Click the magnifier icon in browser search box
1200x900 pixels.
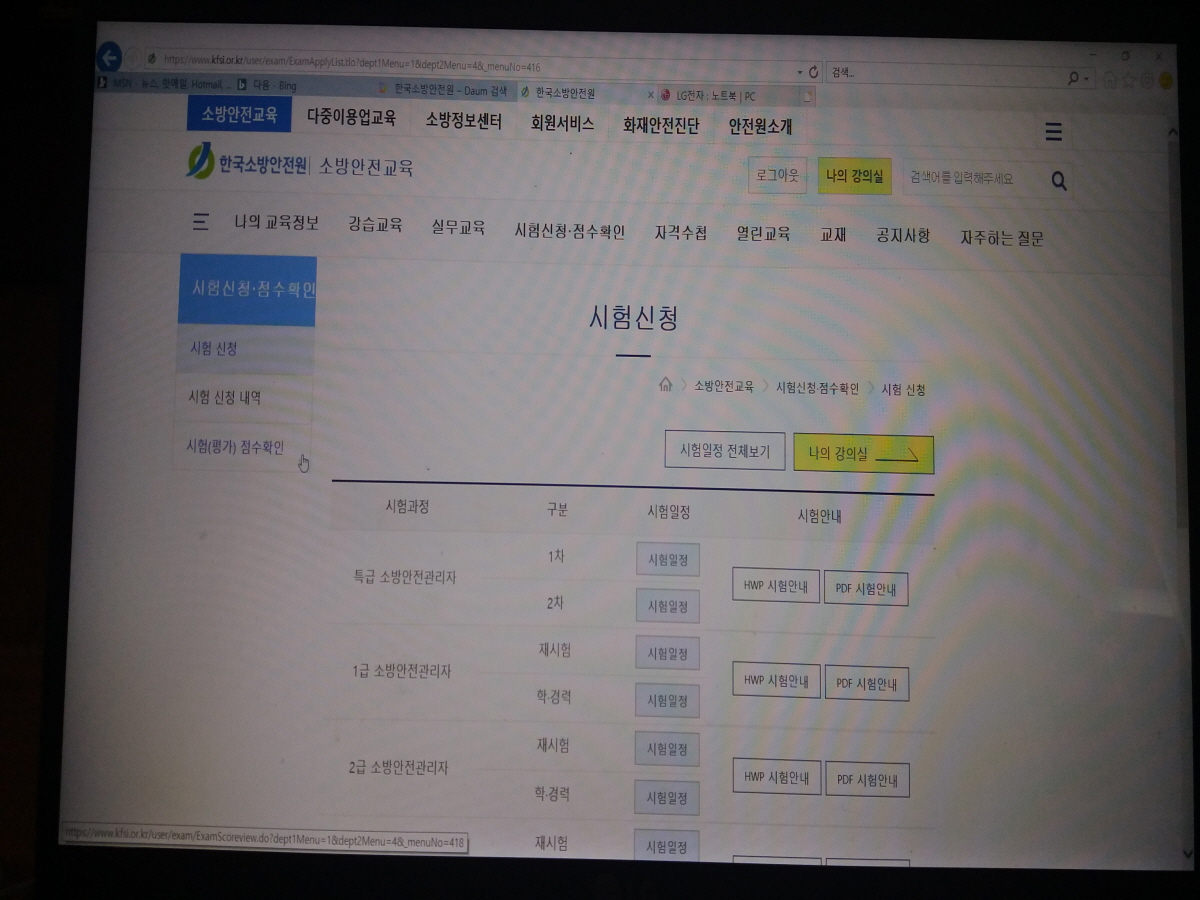click(x=1074, y=77)
